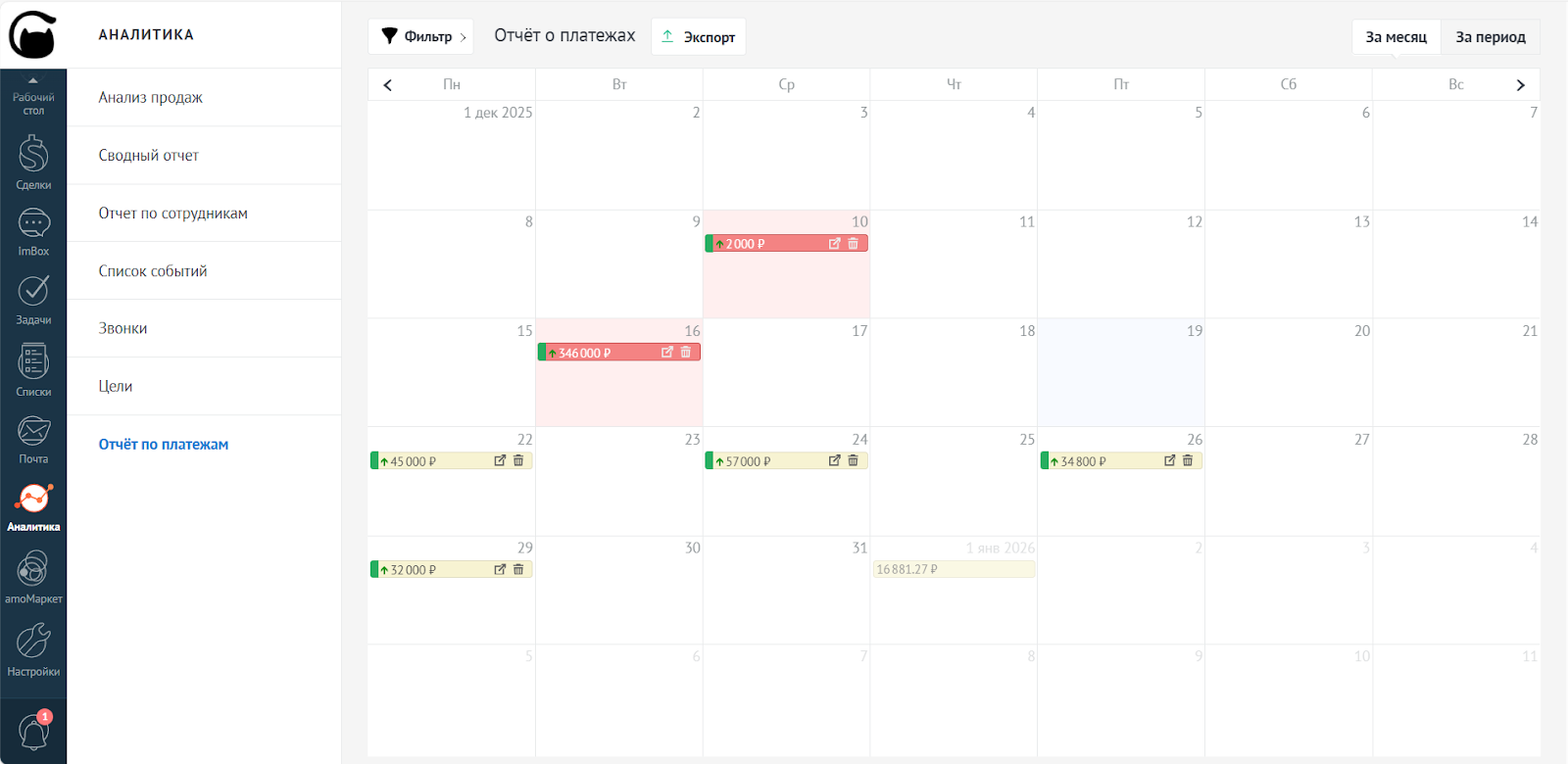The height and width of the screenshot is (764, 1568).
Task: Go to previous month with left arrow
Action: pyautogui.click(x=388, y=85)
